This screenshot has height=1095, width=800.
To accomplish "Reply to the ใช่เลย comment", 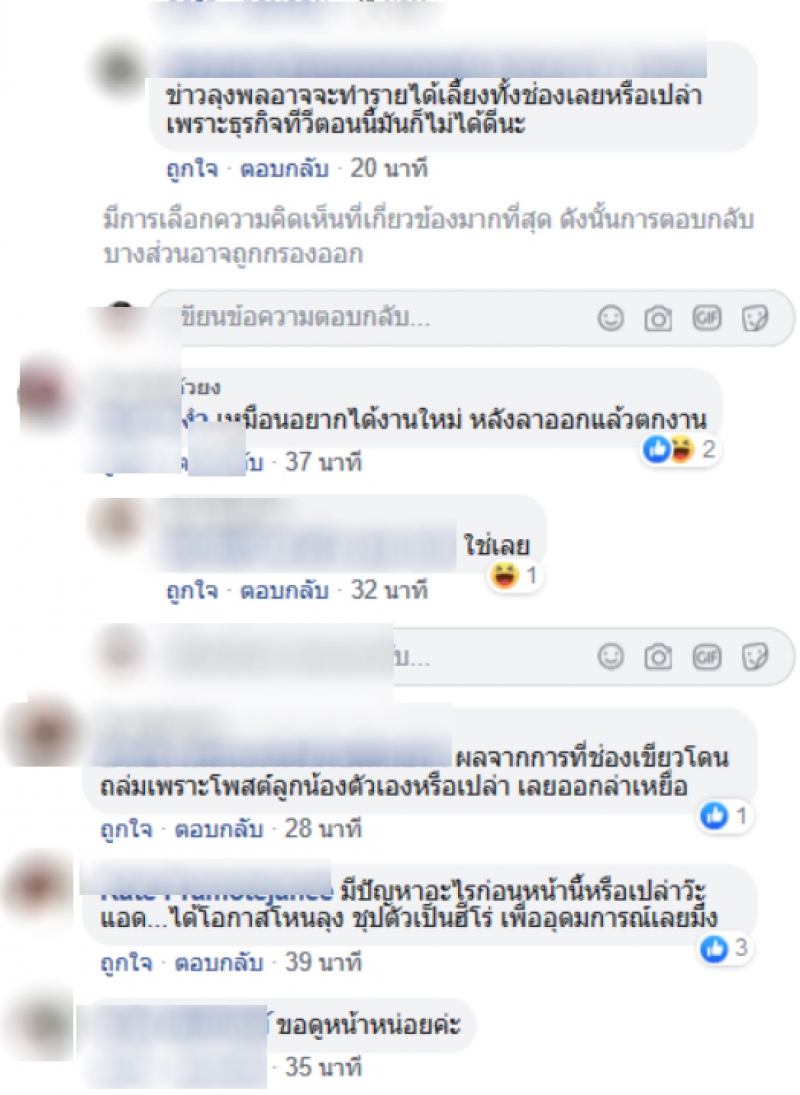I will (x=284, y=591).
